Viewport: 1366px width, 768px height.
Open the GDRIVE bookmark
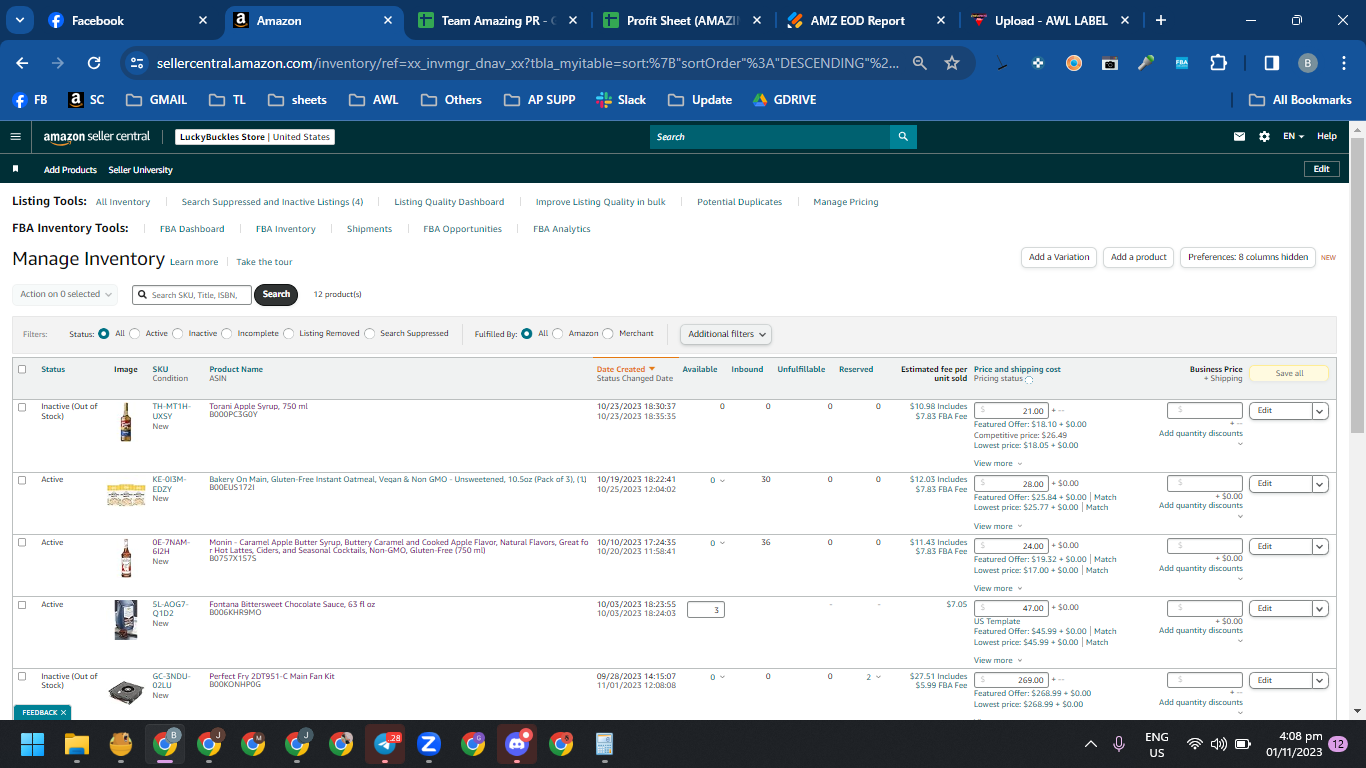click(x=784, y=100)
